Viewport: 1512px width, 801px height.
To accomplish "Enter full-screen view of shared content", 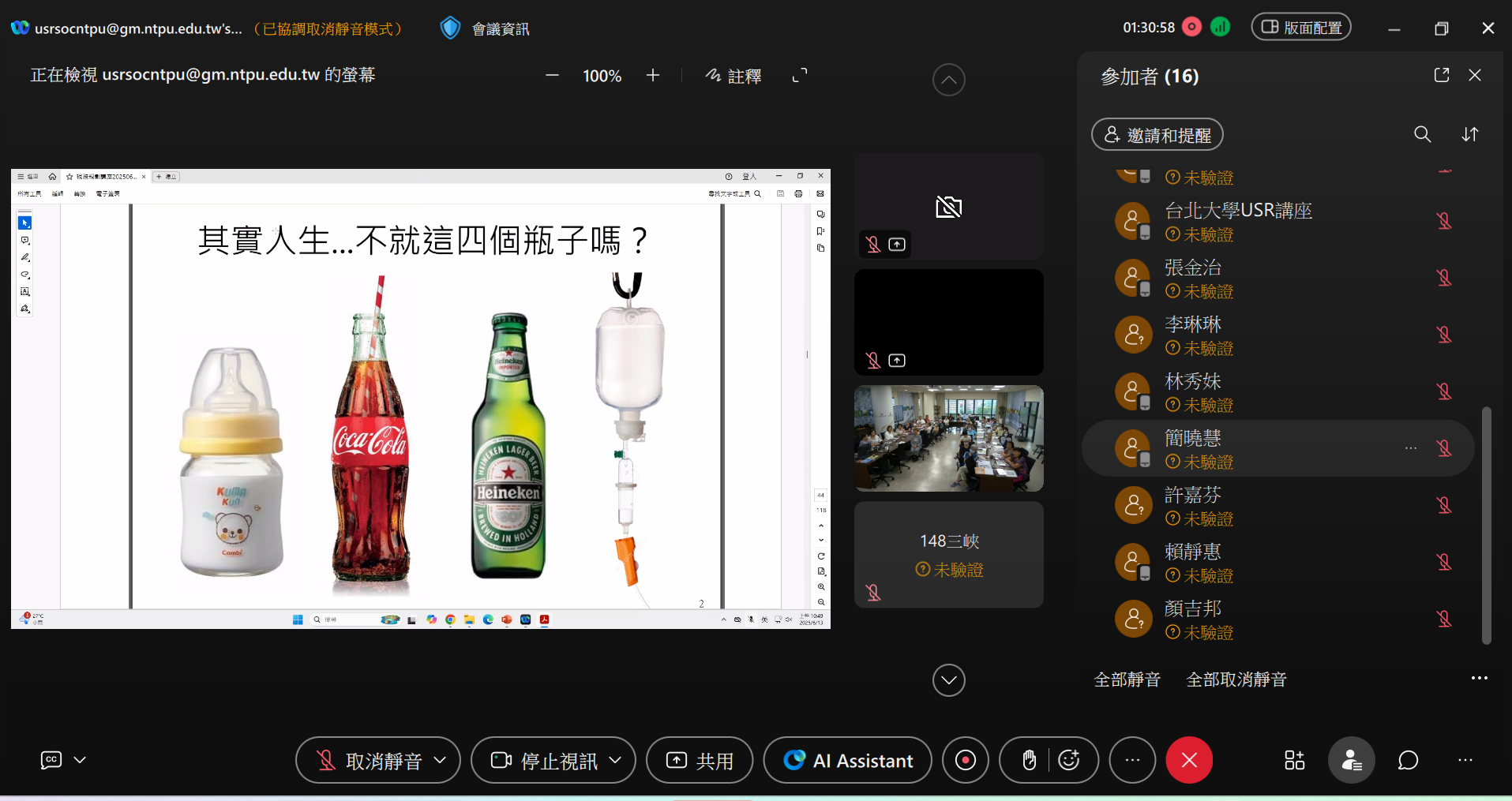I will (x=800, y=76).
